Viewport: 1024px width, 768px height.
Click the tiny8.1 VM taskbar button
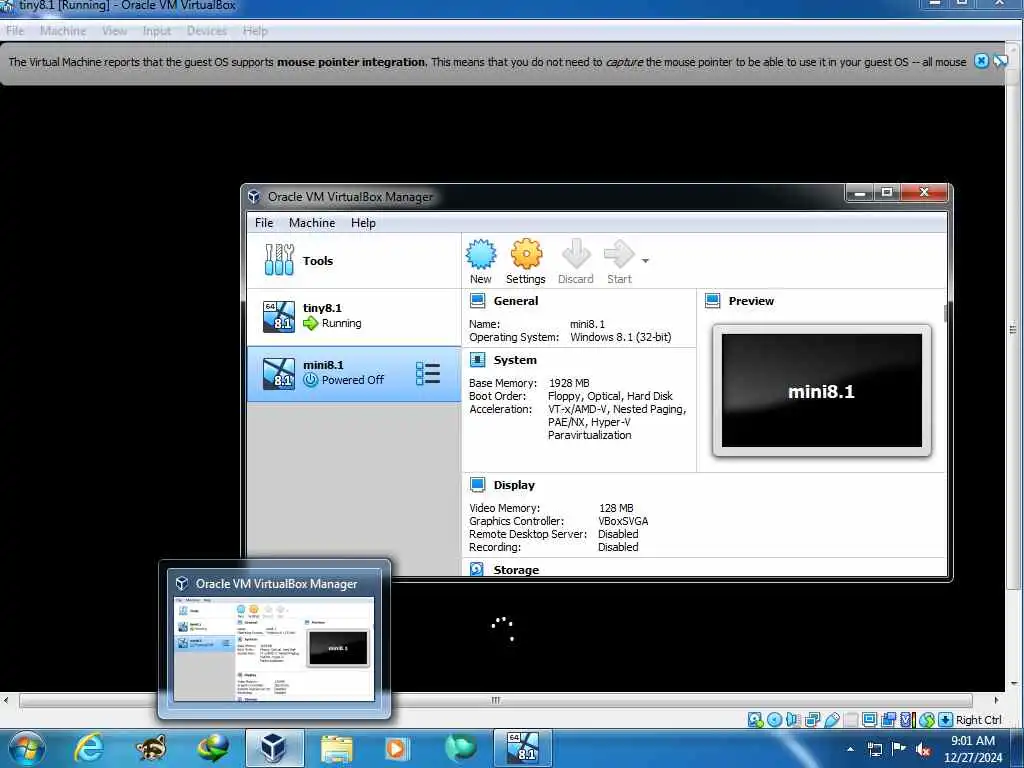(x=522, y=748)
